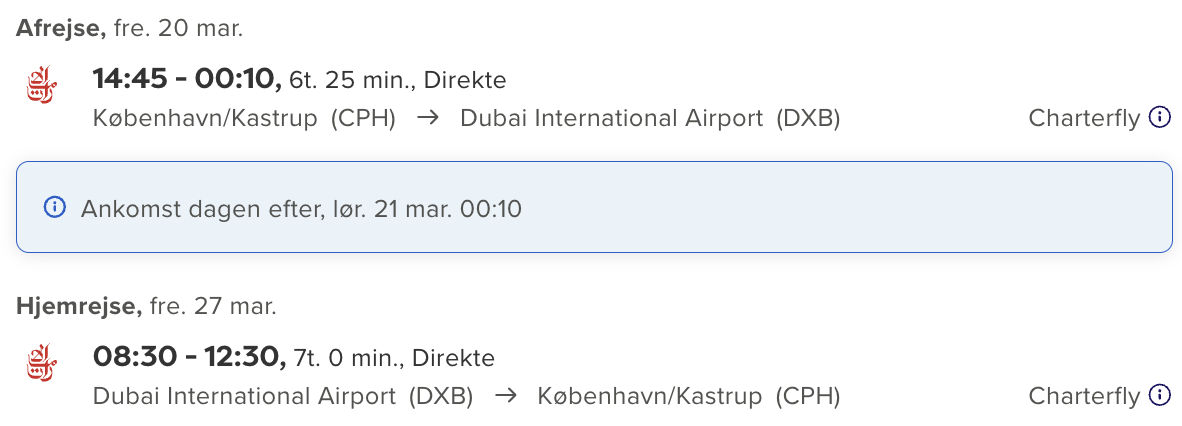
Task: Open the Charterfly info icon for the return flight
Action: pos(1159,396)
